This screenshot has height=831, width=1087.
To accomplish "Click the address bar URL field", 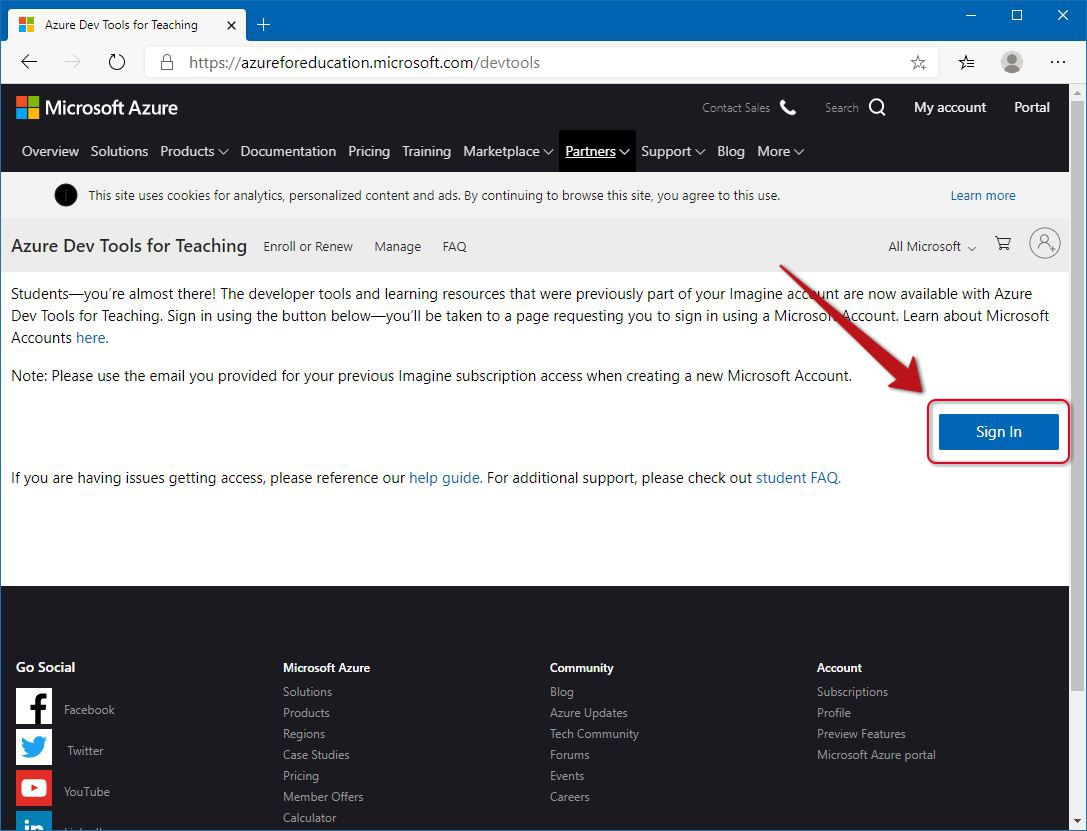I will point(540,62).
